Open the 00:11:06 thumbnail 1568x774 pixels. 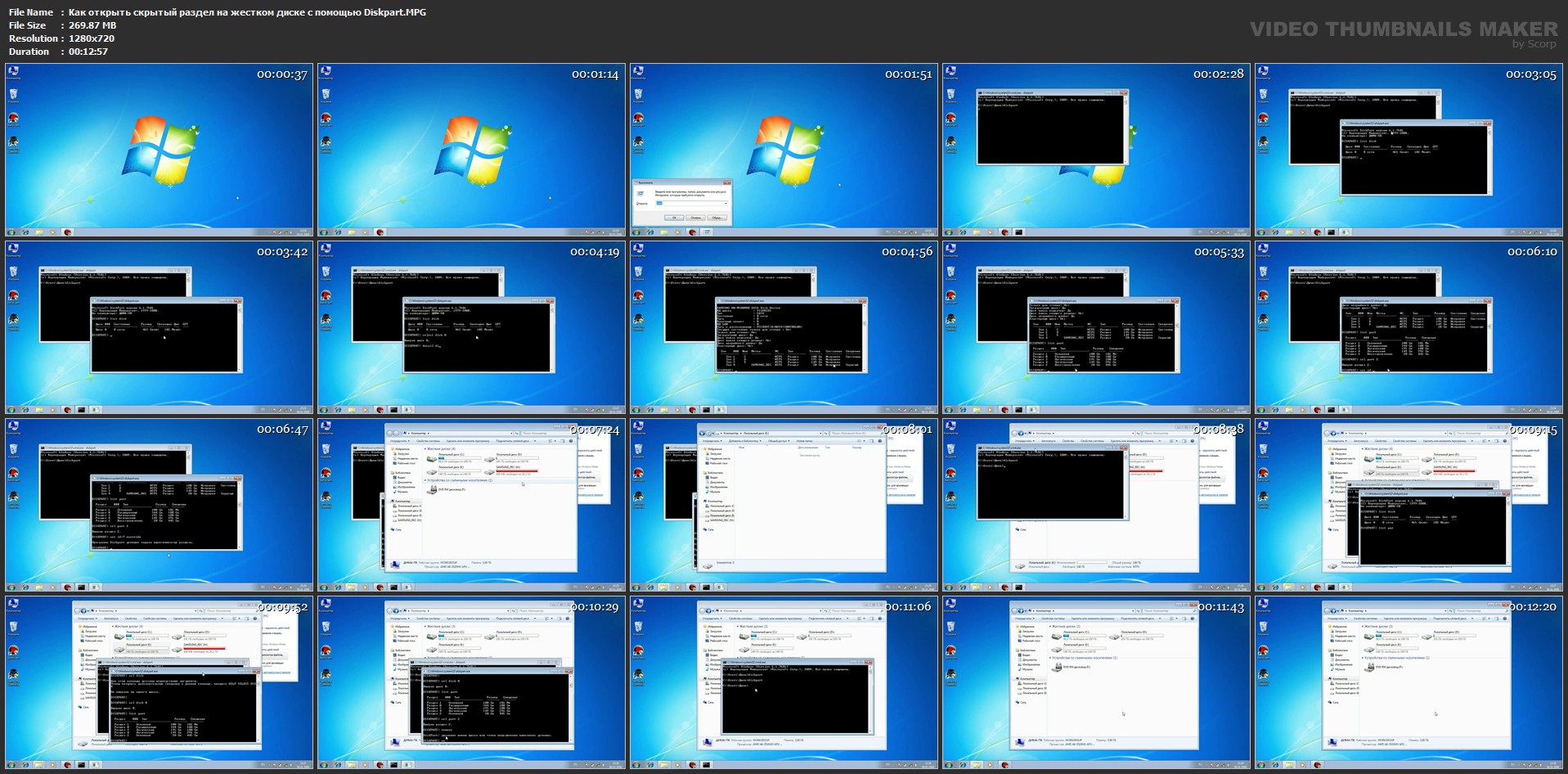point(784,683)
